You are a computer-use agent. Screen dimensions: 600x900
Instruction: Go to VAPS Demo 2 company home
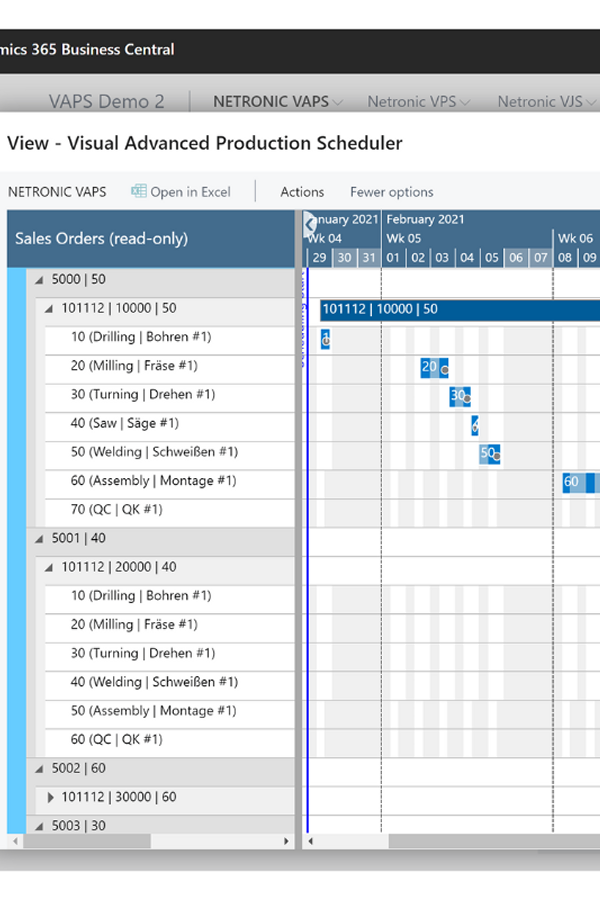click(x=106, y=102)
